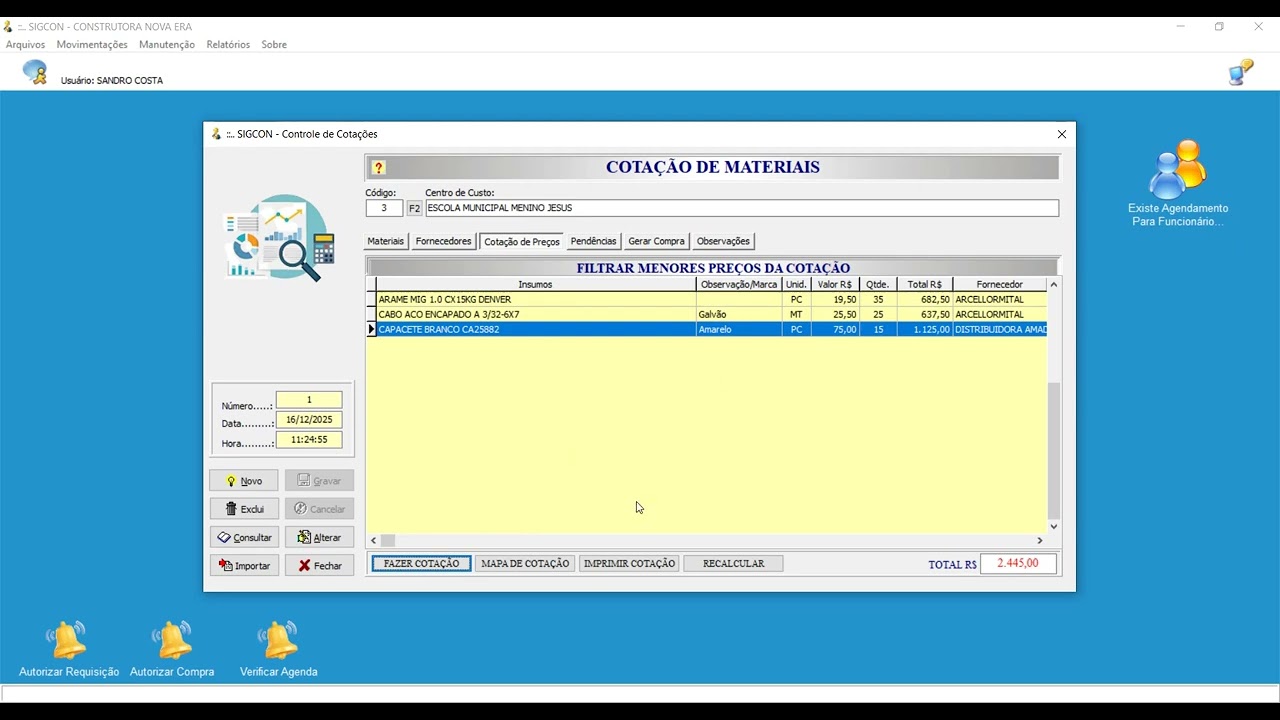Switch to the Pendências tab
This screenshot has height=720, width=1280.
tap(593, 241)
